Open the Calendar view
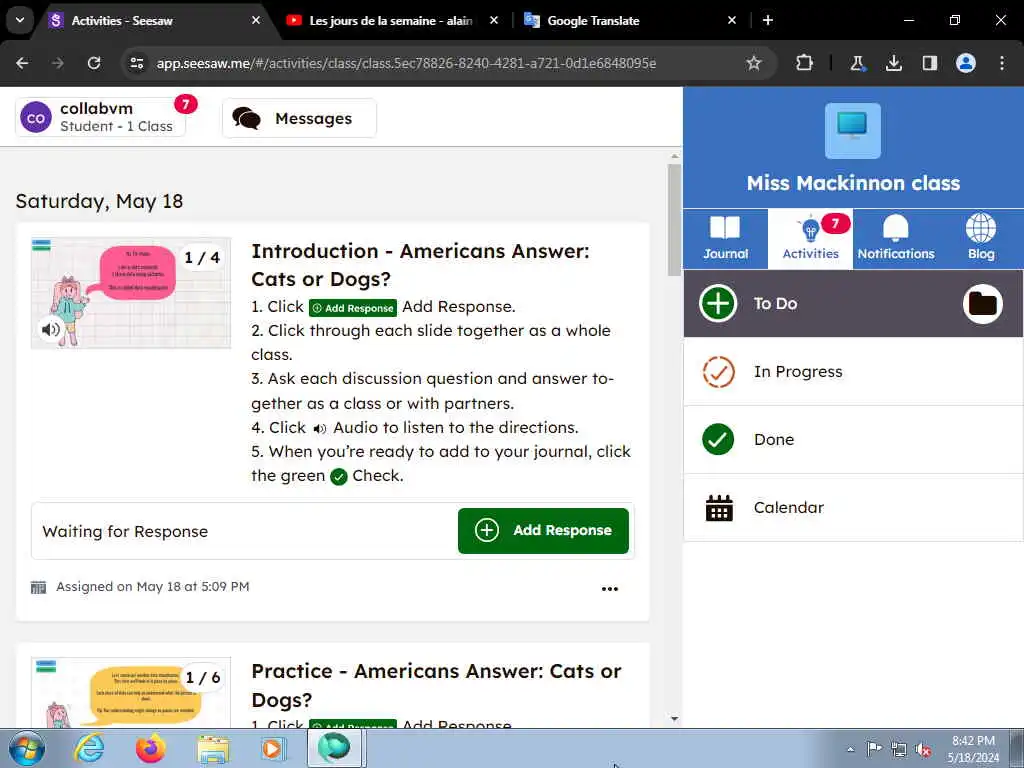1024x768 pixels. [x=853, y=507]
